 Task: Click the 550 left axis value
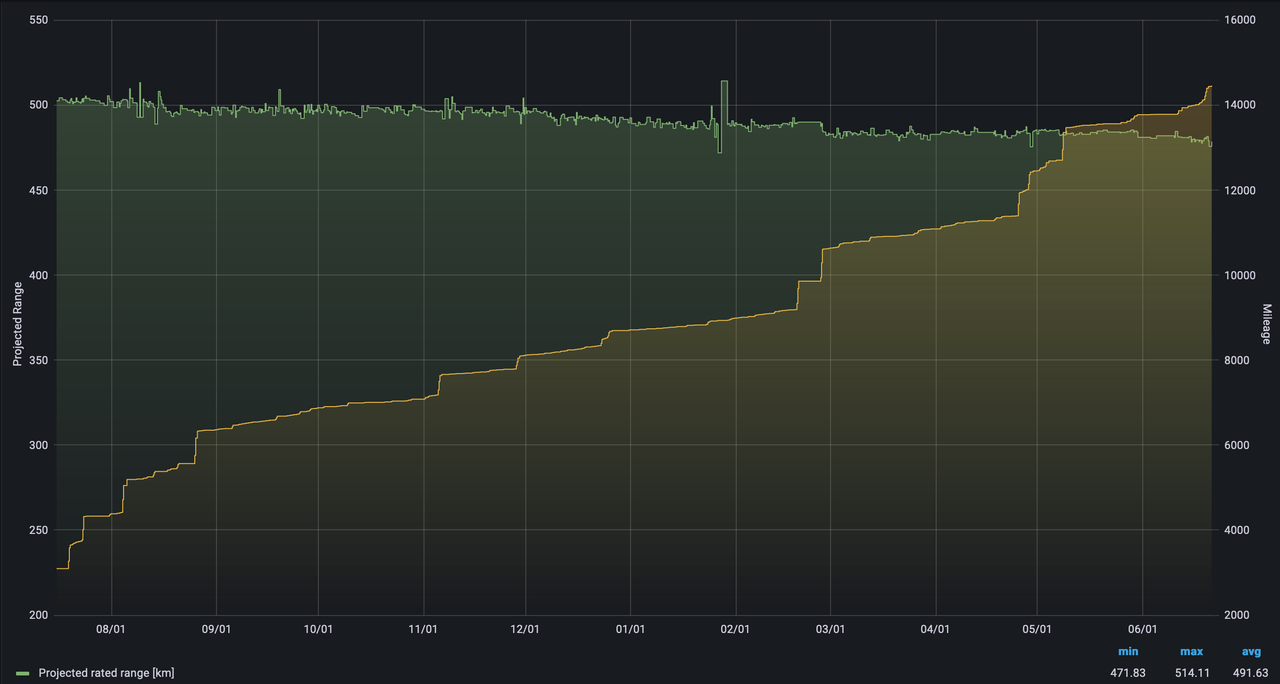click(x=41, y=20)
